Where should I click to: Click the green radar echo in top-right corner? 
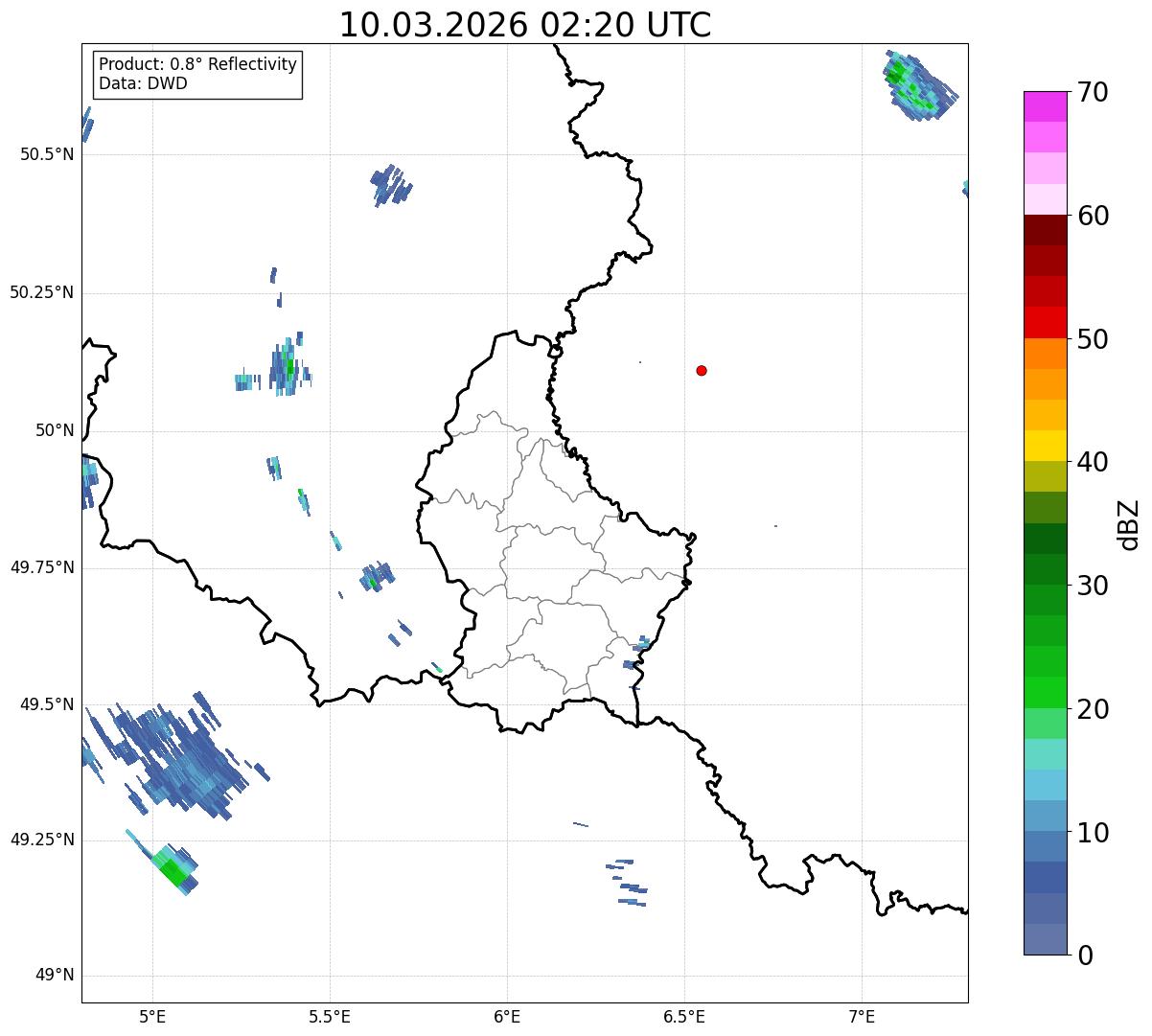pos(909,82)
